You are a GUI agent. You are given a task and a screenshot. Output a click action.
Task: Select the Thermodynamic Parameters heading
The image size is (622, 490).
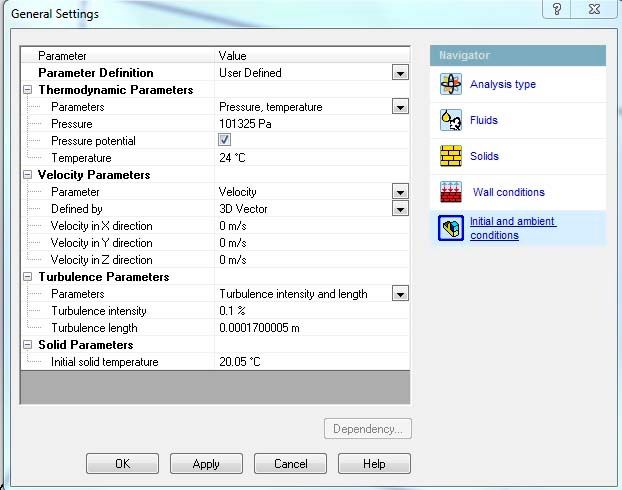115,90
